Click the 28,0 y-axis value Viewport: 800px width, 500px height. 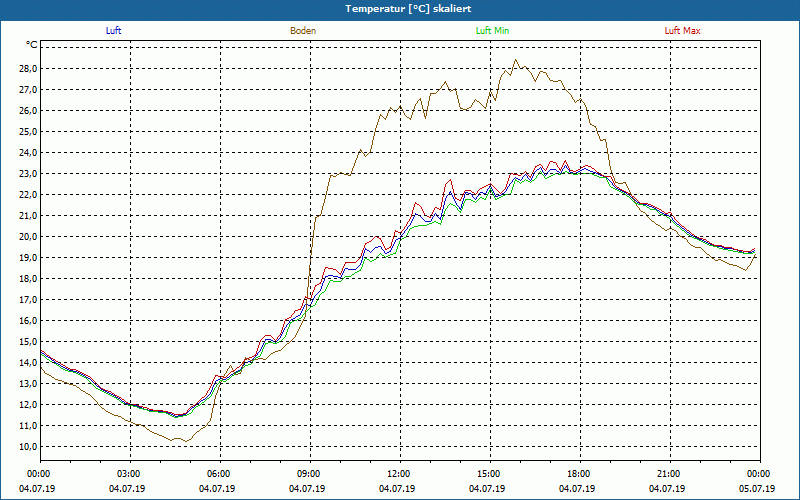29,68
